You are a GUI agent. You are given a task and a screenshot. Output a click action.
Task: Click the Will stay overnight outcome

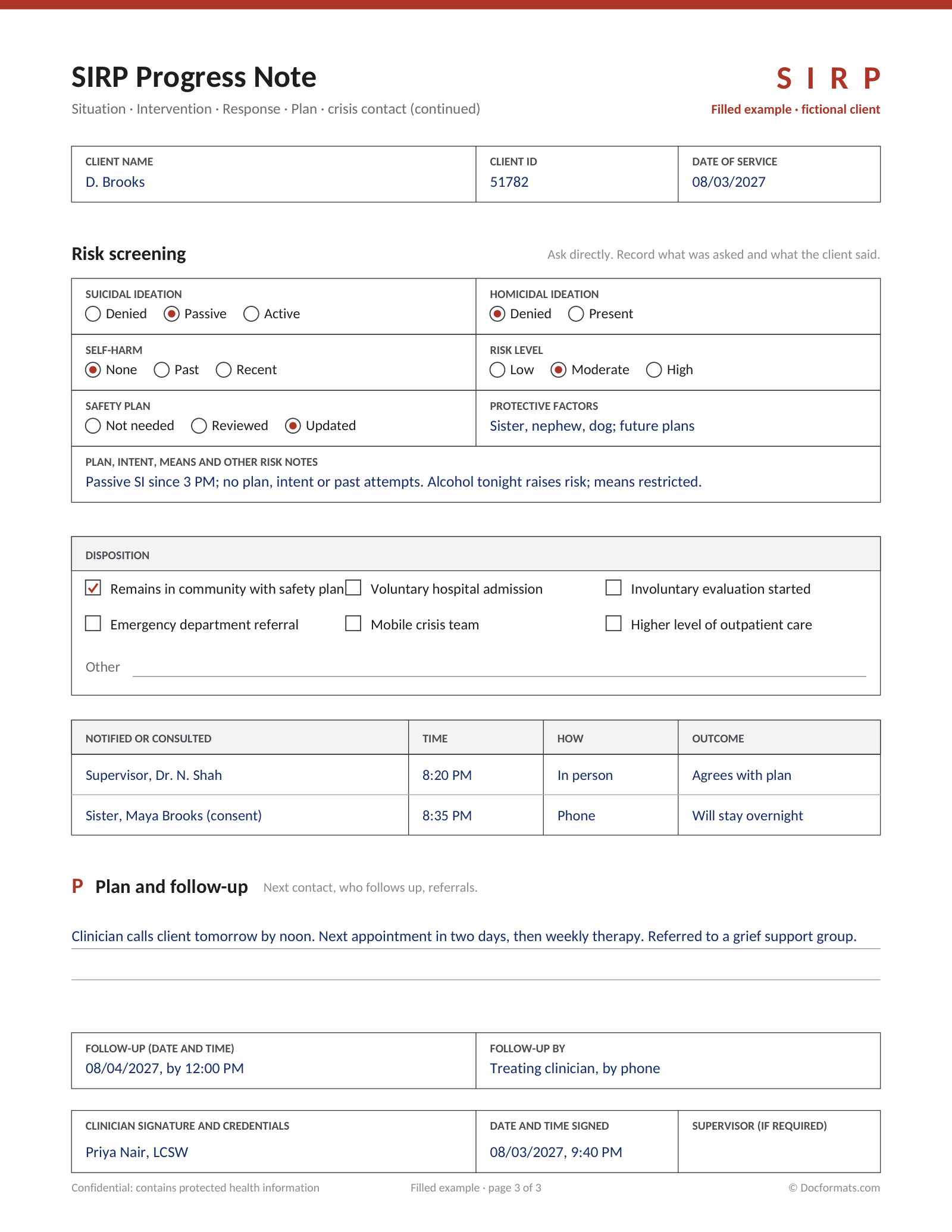pyautogui.click(x=779, y=816)
